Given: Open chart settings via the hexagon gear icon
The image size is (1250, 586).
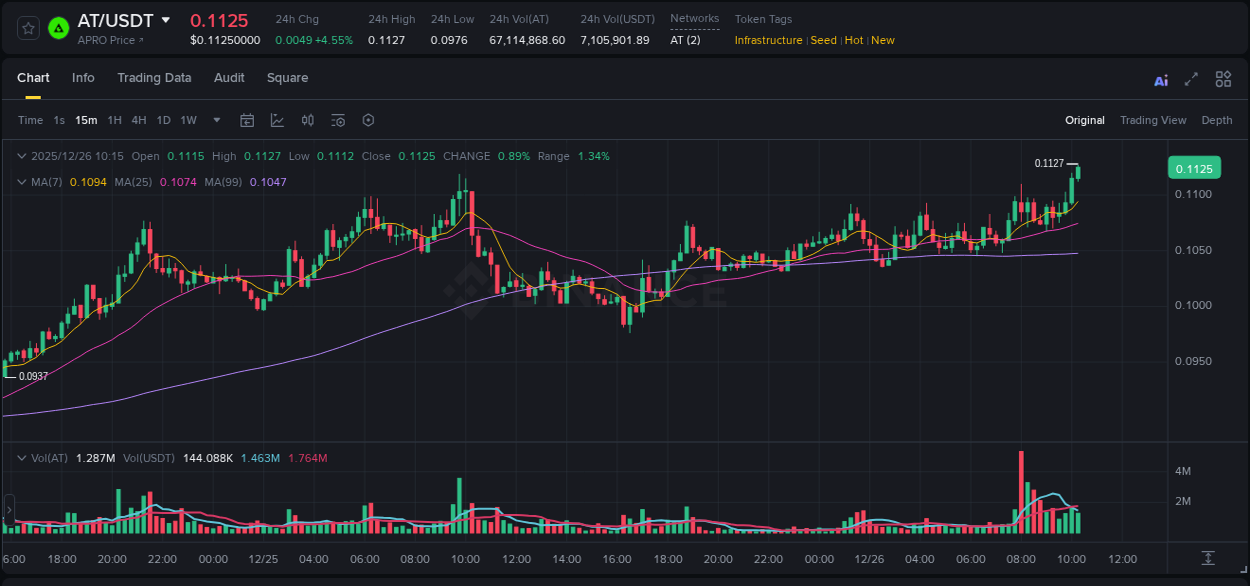Looking at the screenshot, I should pyautogui.click(x=368, y=120).
